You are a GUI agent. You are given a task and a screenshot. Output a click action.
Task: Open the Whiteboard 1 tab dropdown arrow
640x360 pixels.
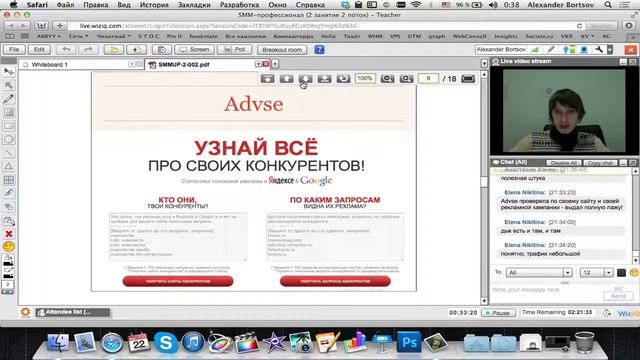click(131, 64)
